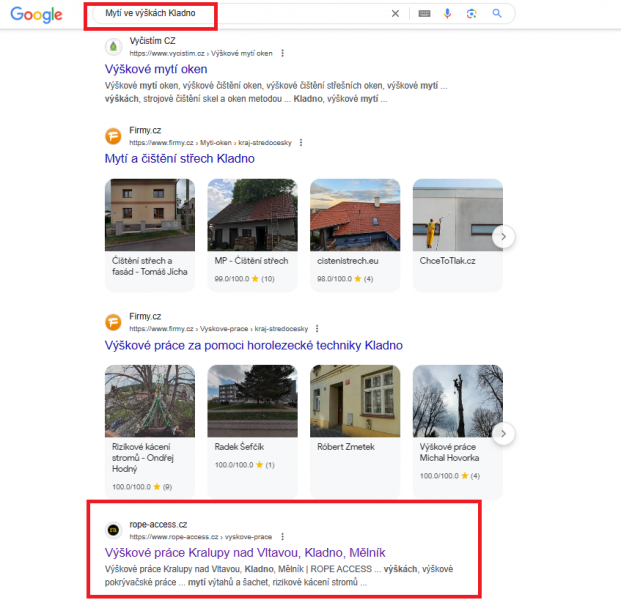The image size is (621, 600).
Task: Open Výškové práce za pomoci horolezecké techniky link
Action: click(253, 345)
